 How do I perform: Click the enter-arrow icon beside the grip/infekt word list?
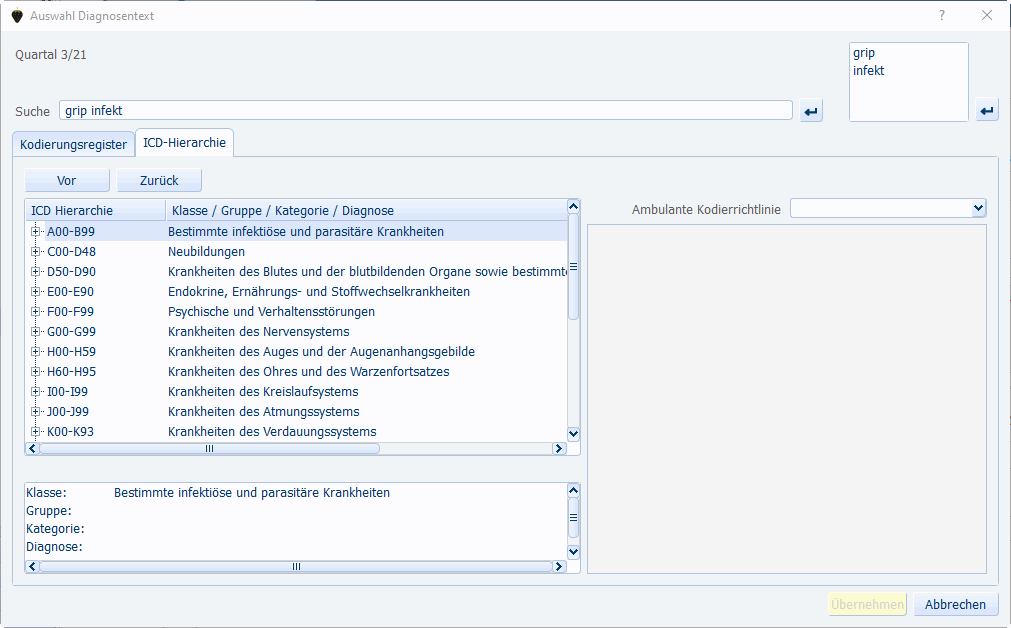pos(986,111)
